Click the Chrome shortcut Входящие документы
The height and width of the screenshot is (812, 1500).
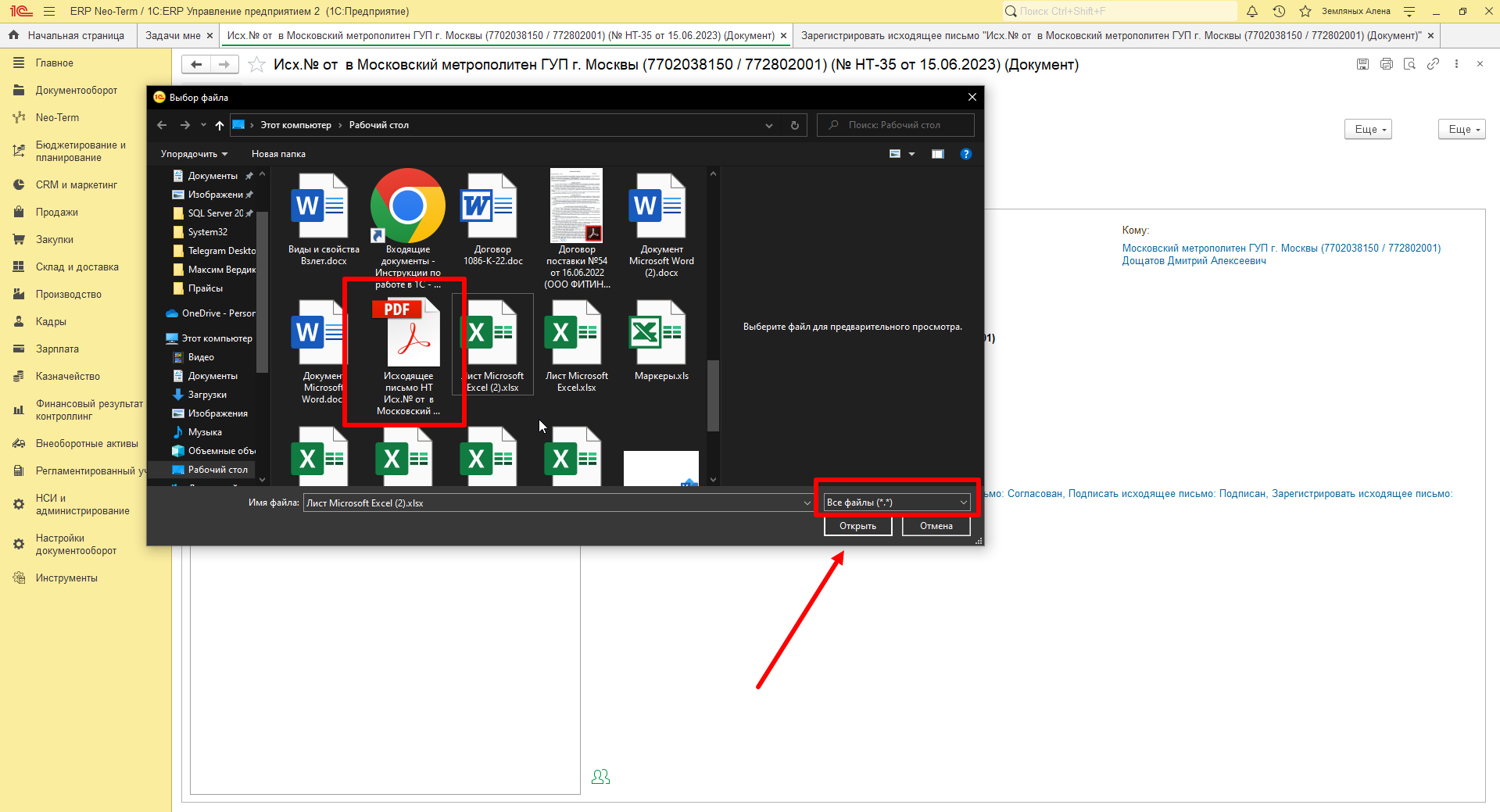(408, 228)
